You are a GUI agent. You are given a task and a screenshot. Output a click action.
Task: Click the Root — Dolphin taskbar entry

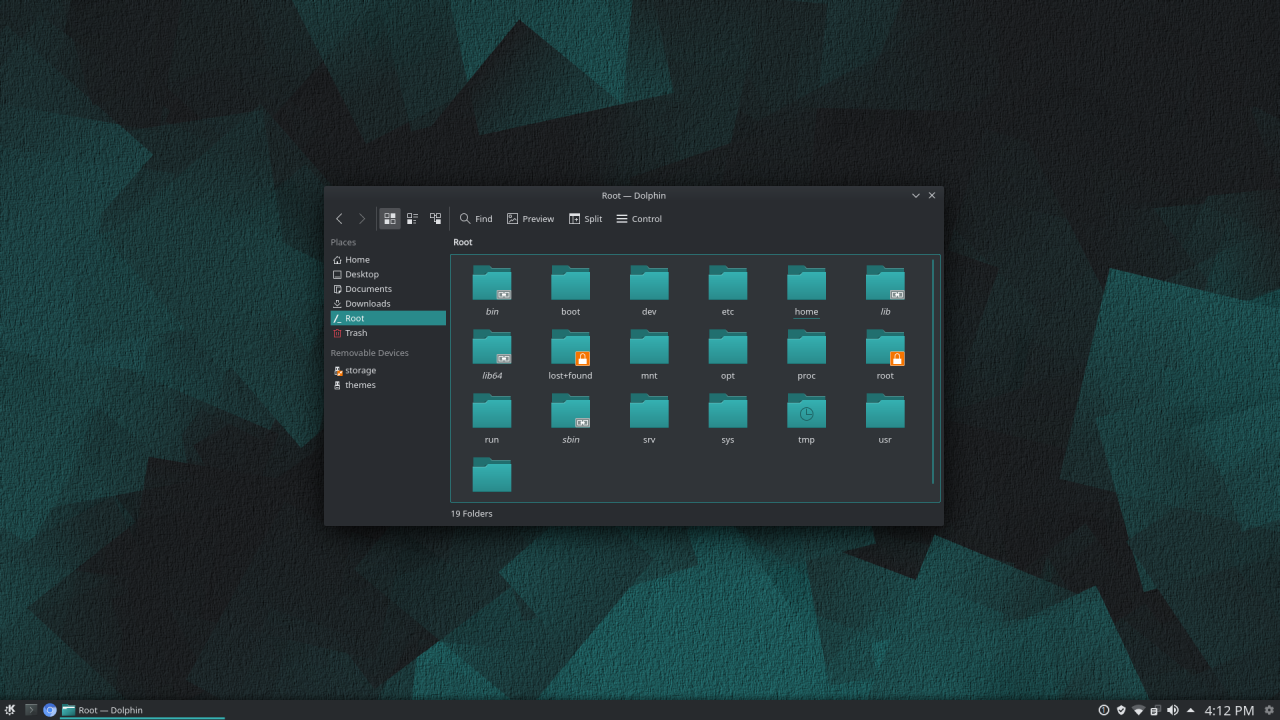[142, 710]
